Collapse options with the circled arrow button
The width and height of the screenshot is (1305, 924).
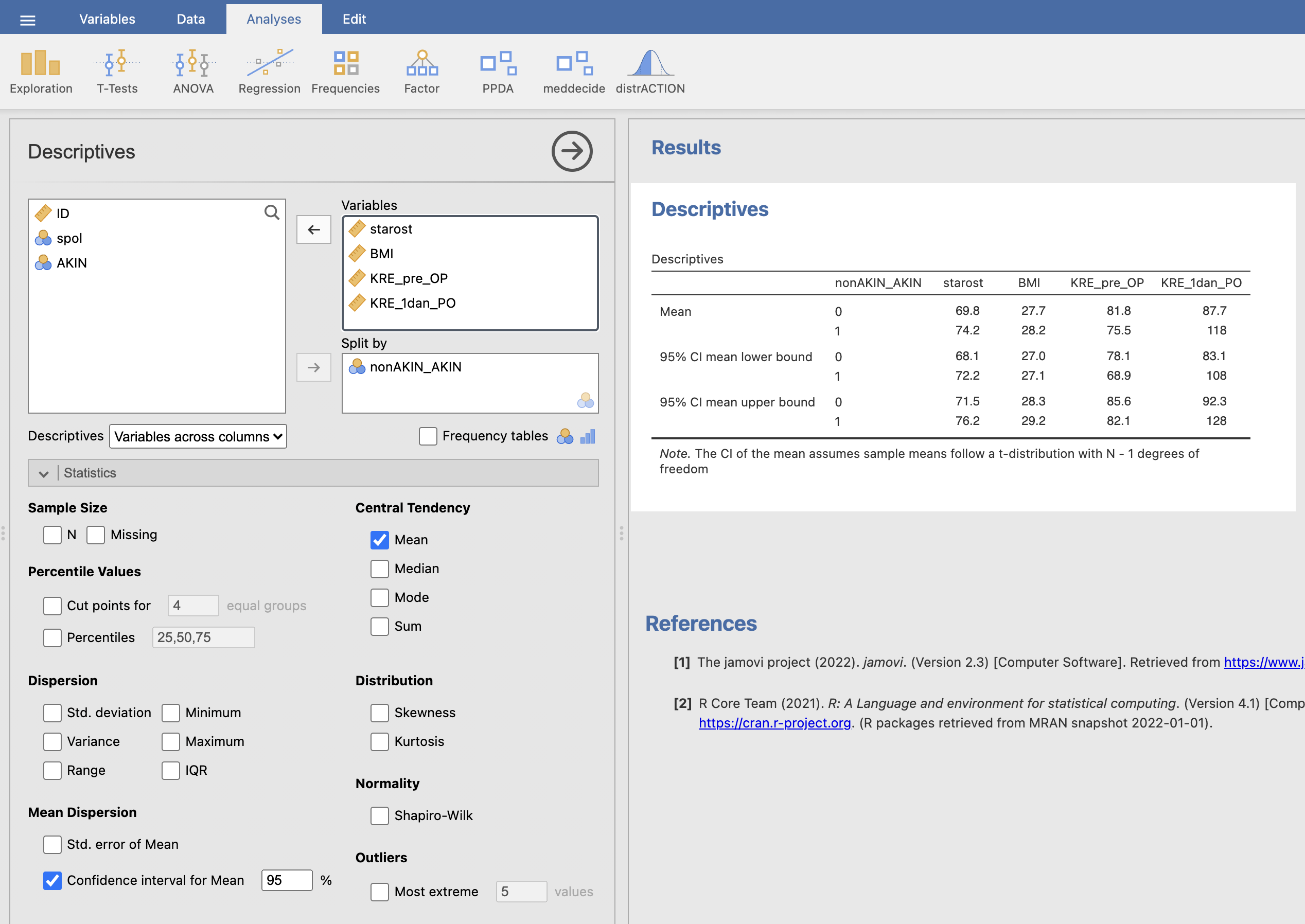click(x=572, y=151)
